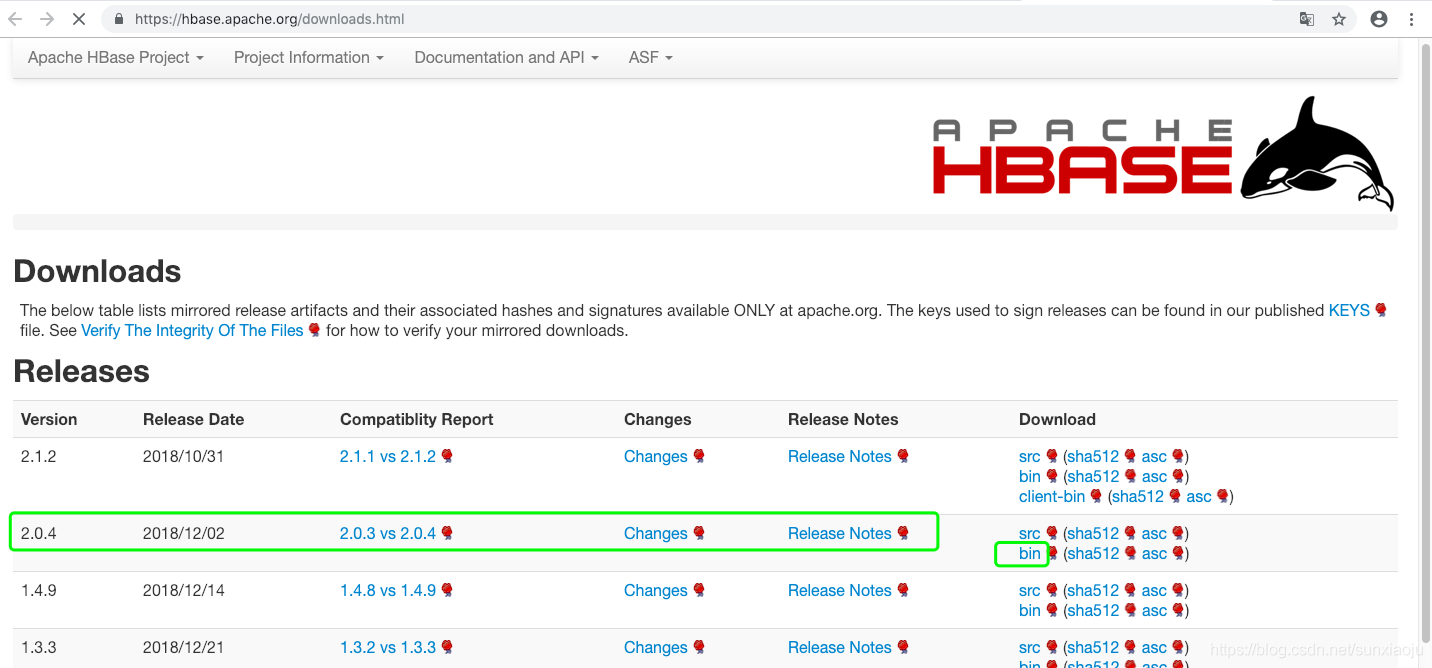Open sha512 of 1.4.9 src
This screenshot has width=1432, height=668.
1093,590
